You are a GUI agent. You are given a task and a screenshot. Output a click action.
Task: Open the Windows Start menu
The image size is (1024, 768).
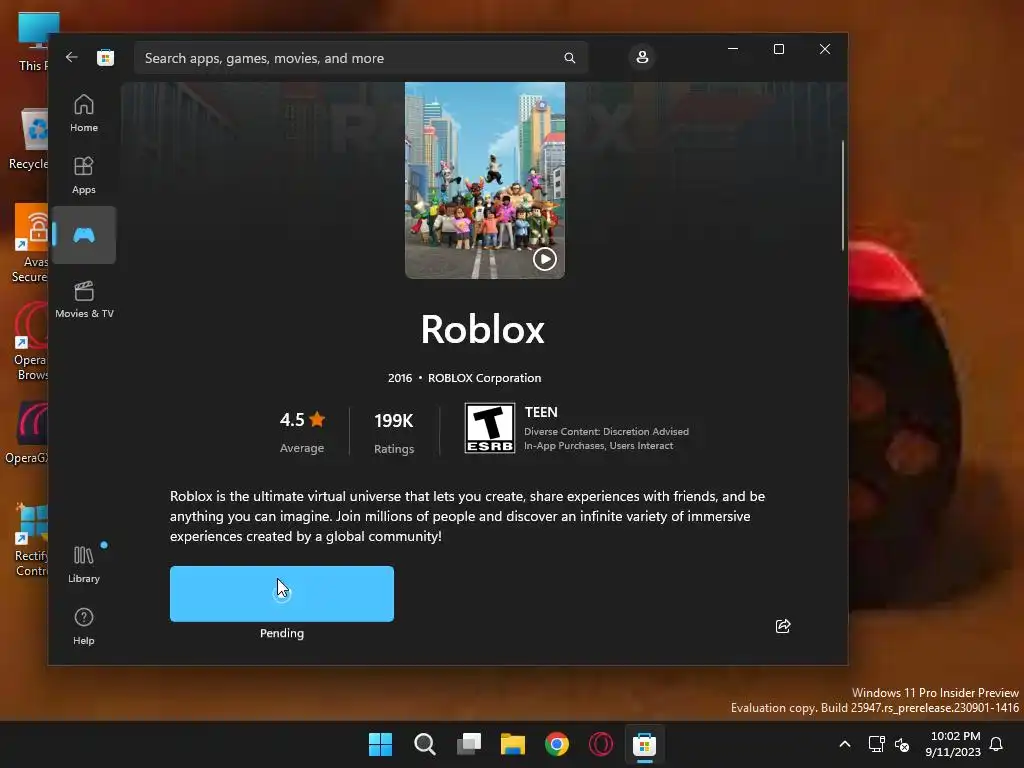(x=380, y=744)
